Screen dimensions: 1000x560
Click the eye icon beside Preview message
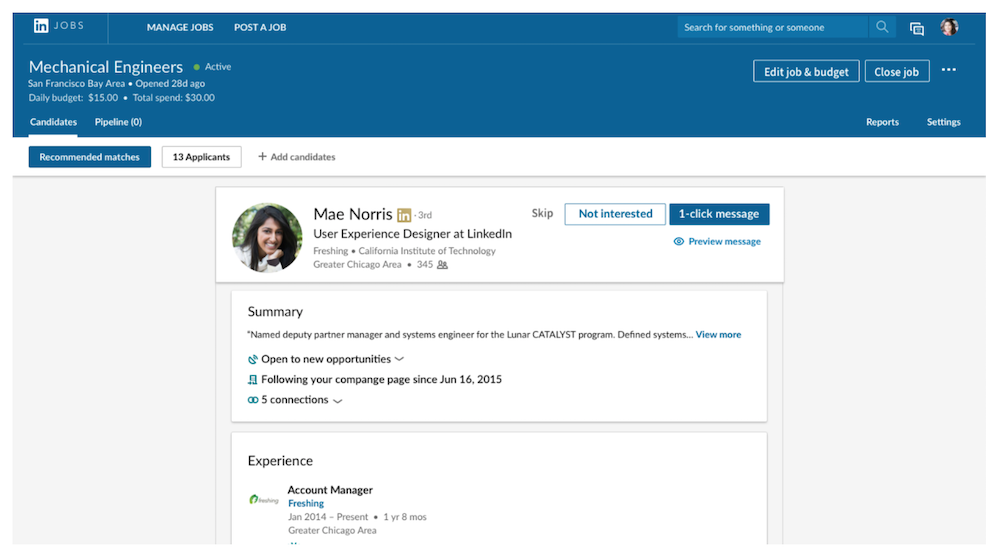[679, 242]
